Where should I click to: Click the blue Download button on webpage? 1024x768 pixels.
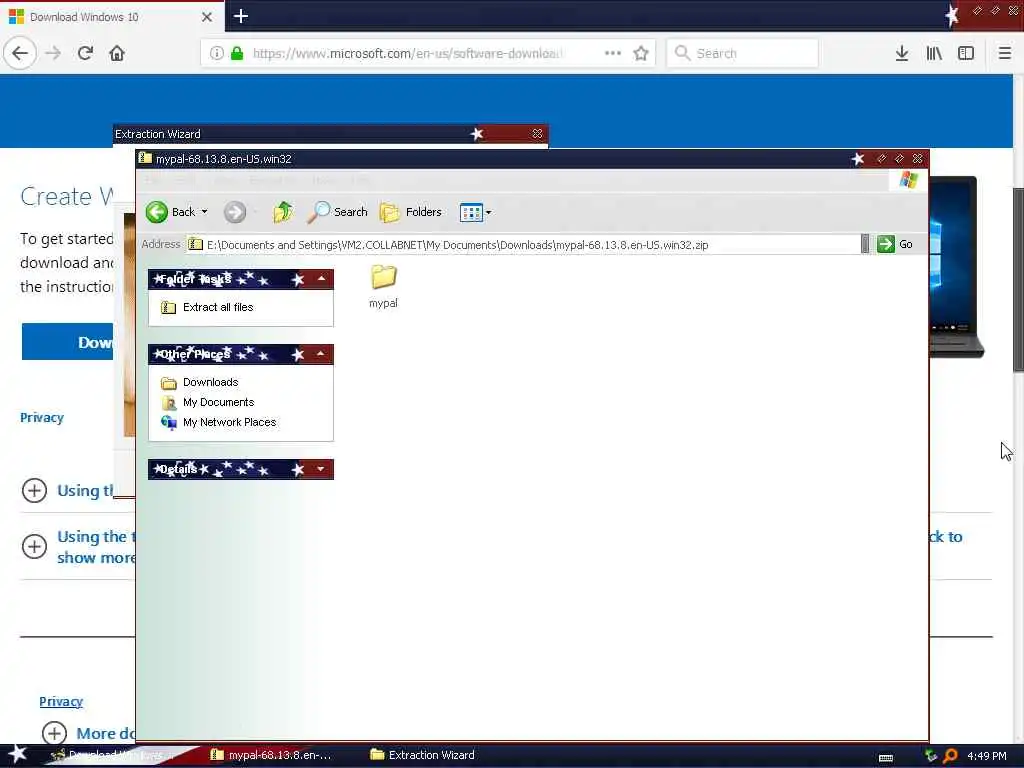[x=67, y=342]
